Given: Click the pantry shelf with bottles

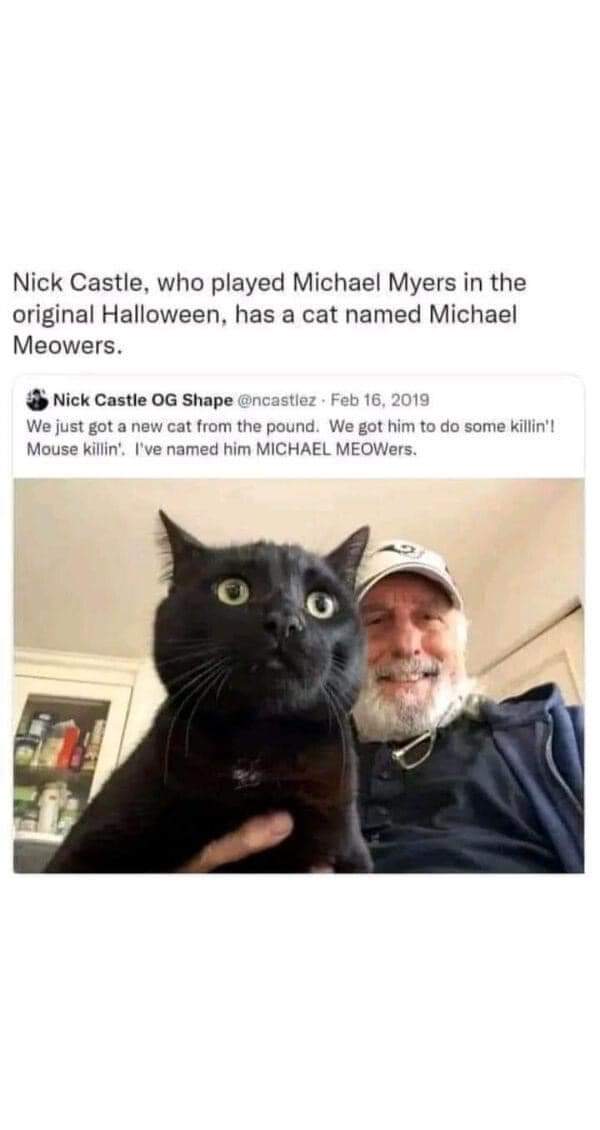Looking at the screenshot, I should coord(56,768).
